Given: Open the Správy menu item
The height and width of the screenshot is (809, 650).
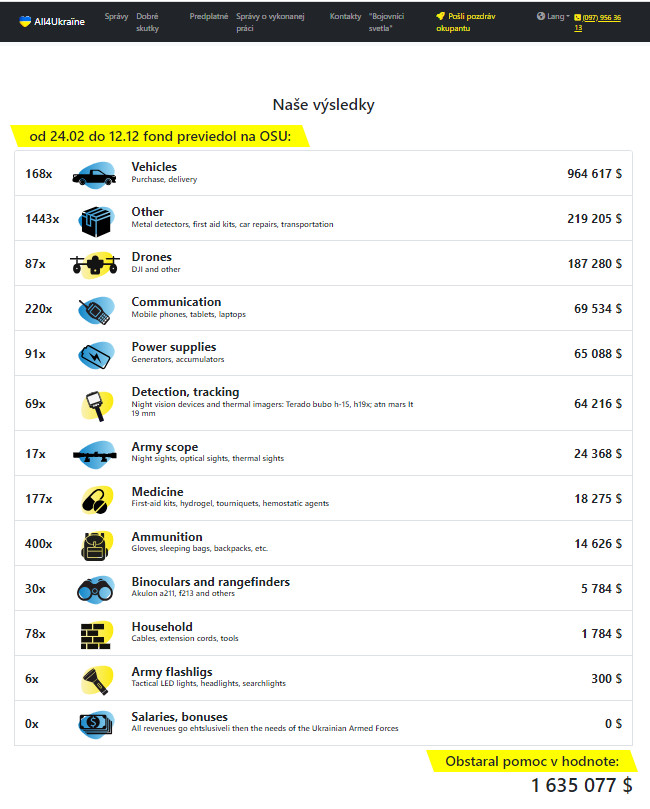Looking at the screenshot, I should (x=116, y=17).
